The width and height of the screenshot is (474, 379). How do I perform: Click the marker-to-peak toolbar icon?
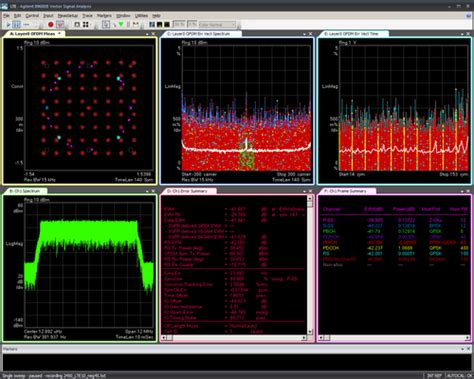click(x=136, y=25)
